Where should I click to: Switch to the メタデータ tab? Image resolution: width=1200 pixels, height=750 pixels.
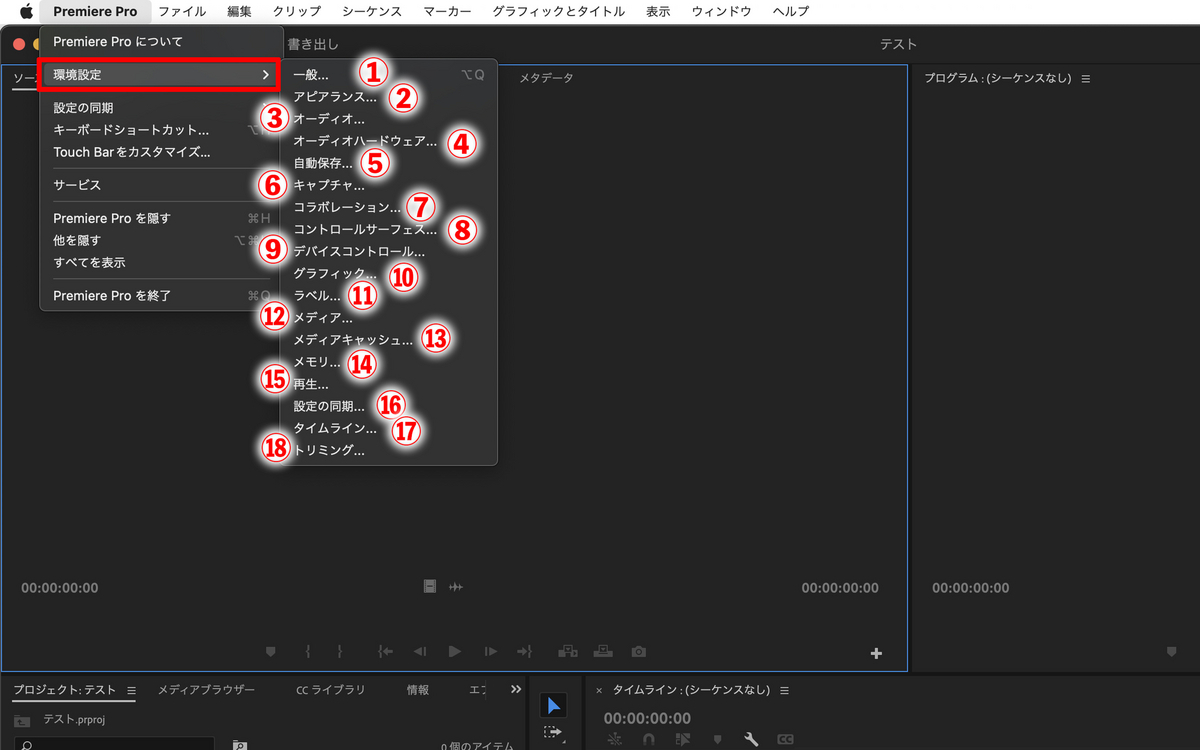pos(546,78)
